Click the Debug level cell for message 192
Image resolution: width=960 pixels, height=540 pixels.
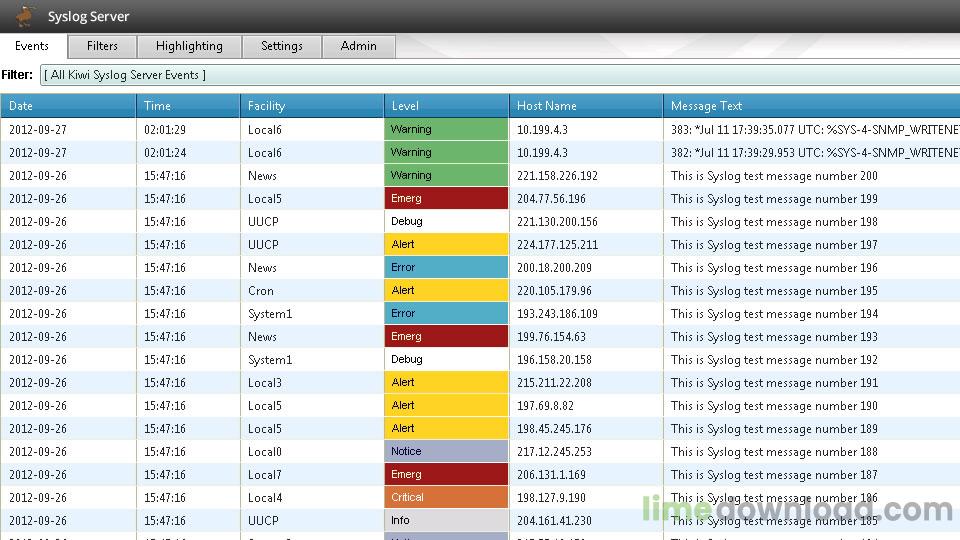446,359
